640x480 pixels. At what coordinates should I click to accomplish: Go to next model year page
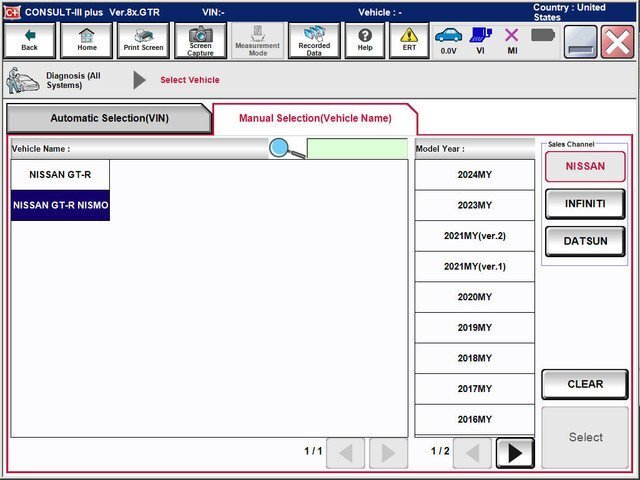pos(515,453)
